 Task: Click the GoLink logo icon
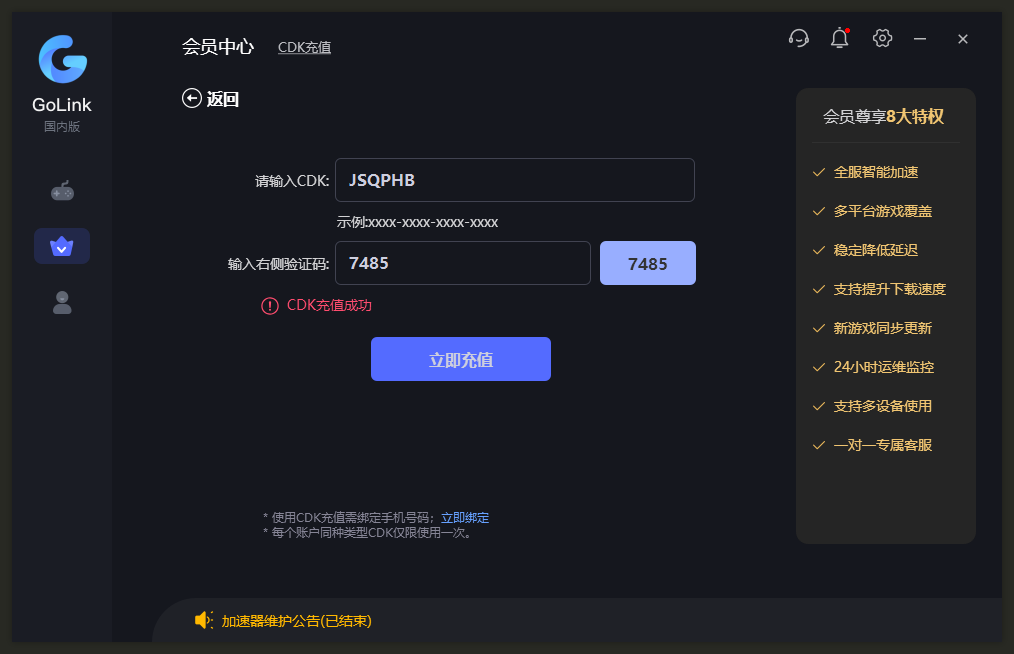63,59
